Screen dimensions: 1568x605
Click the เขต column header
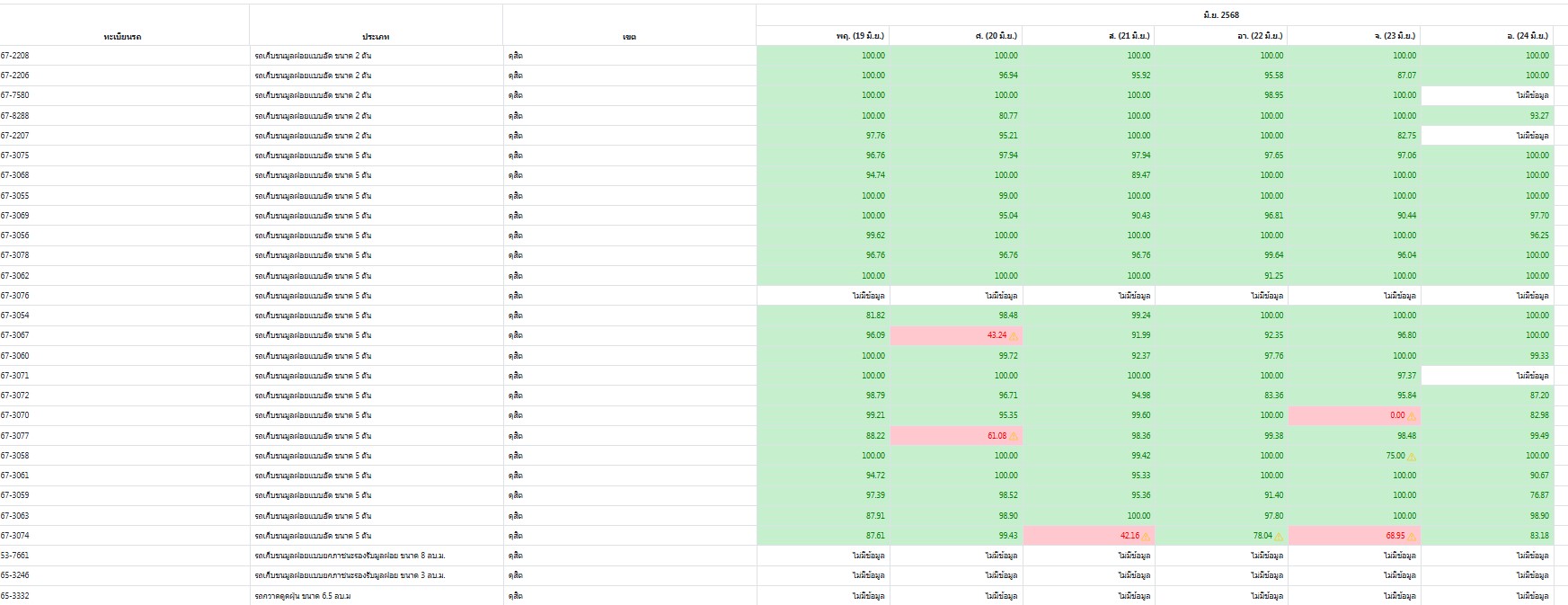(x=629, y=37)
